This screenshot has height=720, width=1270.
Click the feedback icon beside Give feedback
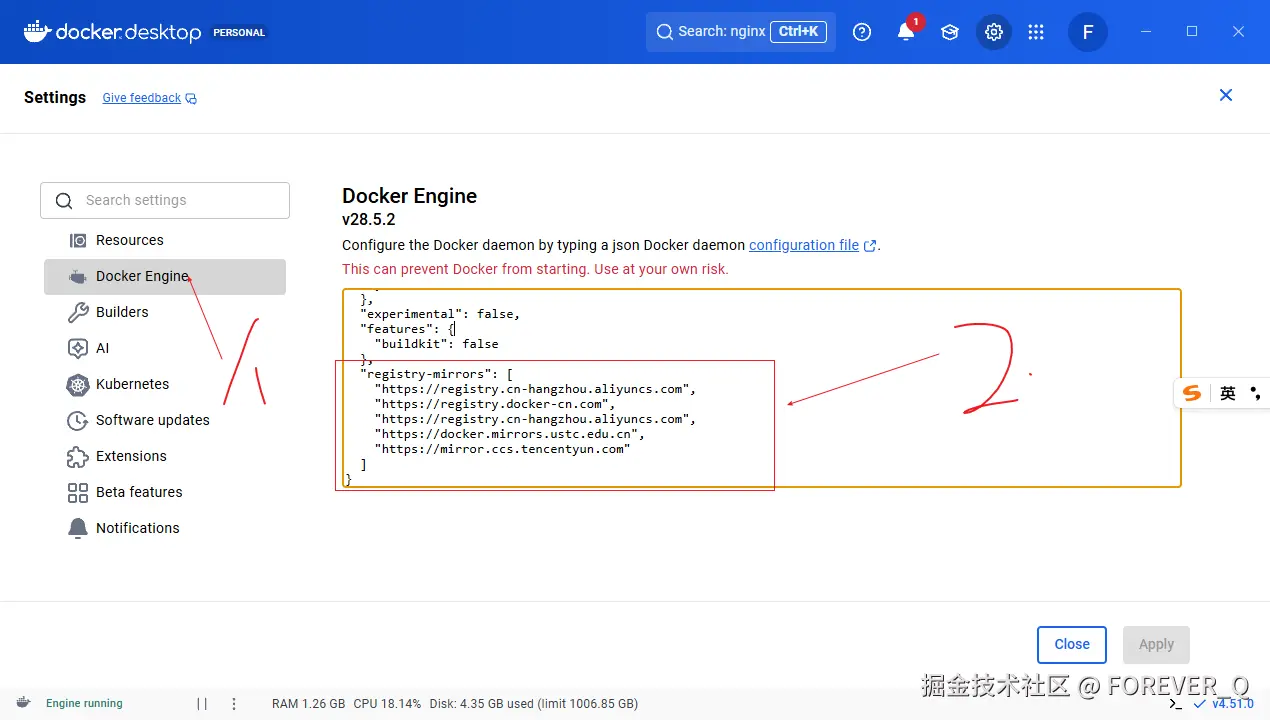point(191,98)
